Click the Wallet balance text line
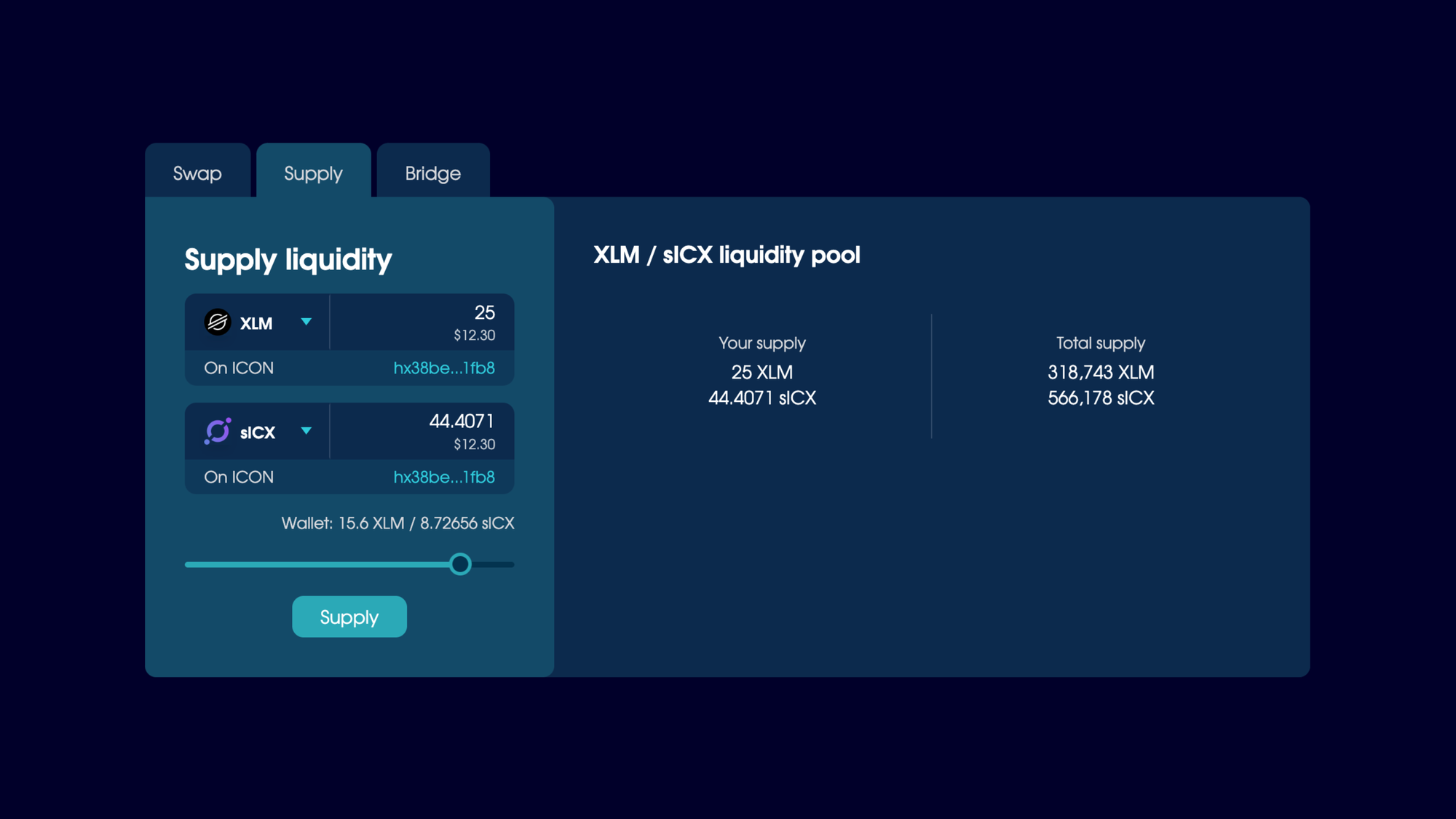1456x819 pixels. [397, 523]
